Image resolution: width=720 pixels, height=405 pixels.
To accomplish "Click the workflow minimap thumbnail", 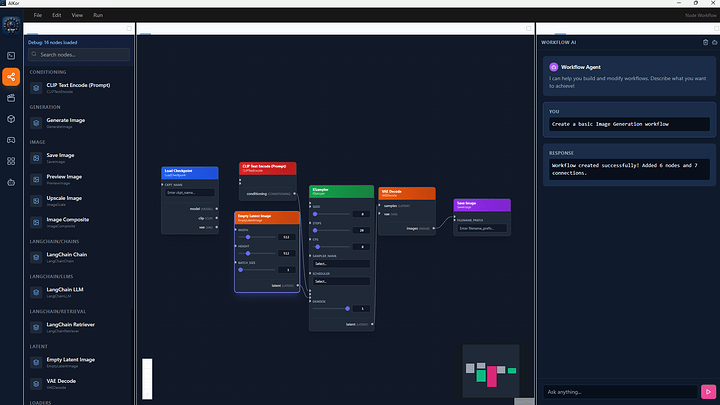I will pos(490,372).
